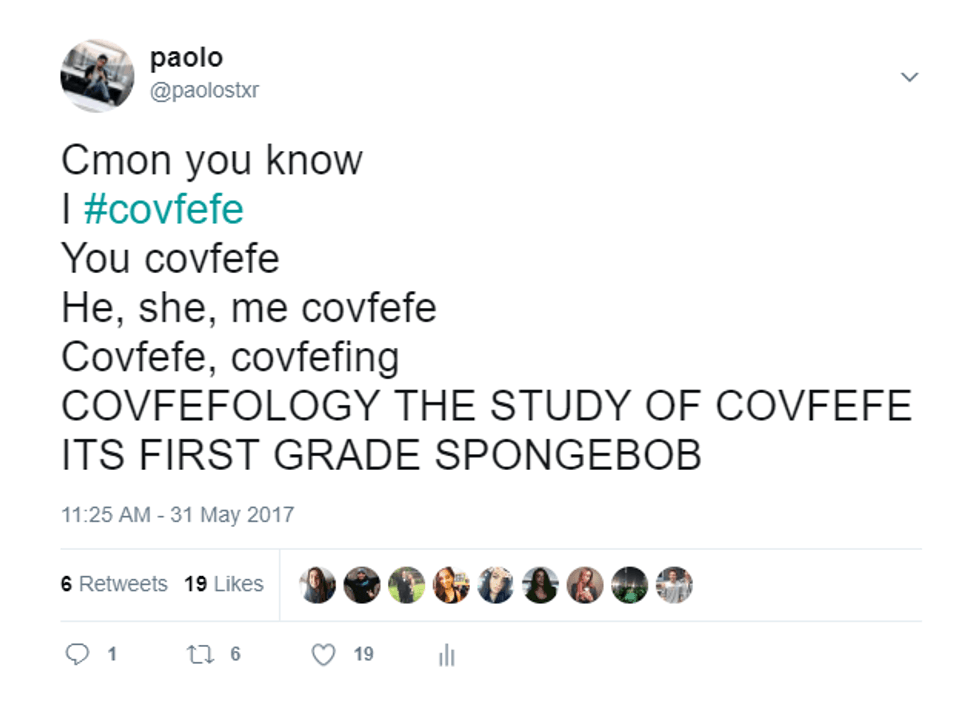Viewport: 980px width, 711px height.
Task: Open liker avatar with the yellow school bus
Action: (x=451, y=585)
